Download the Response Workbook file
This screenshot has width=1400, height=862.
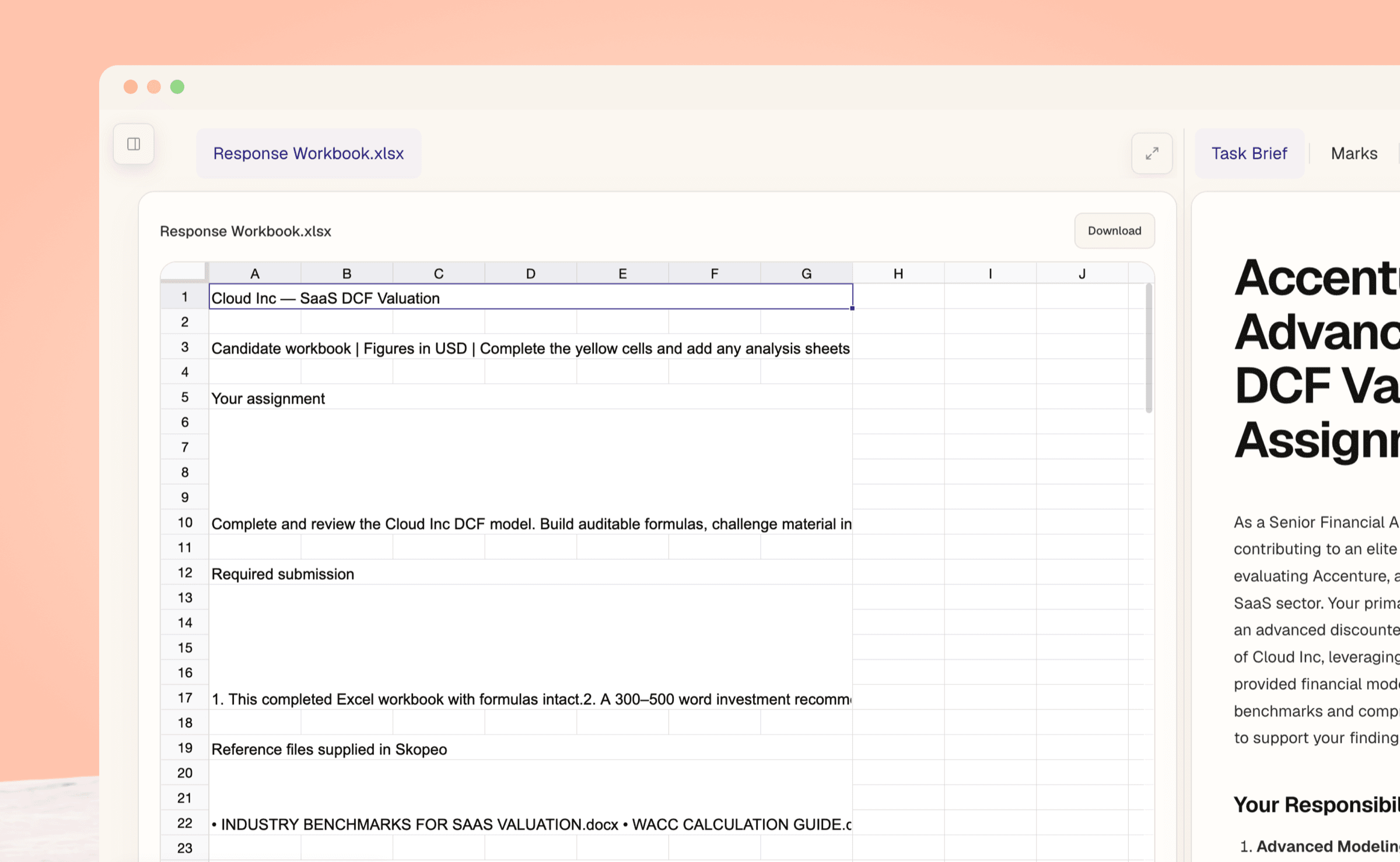click(1114, 230)
